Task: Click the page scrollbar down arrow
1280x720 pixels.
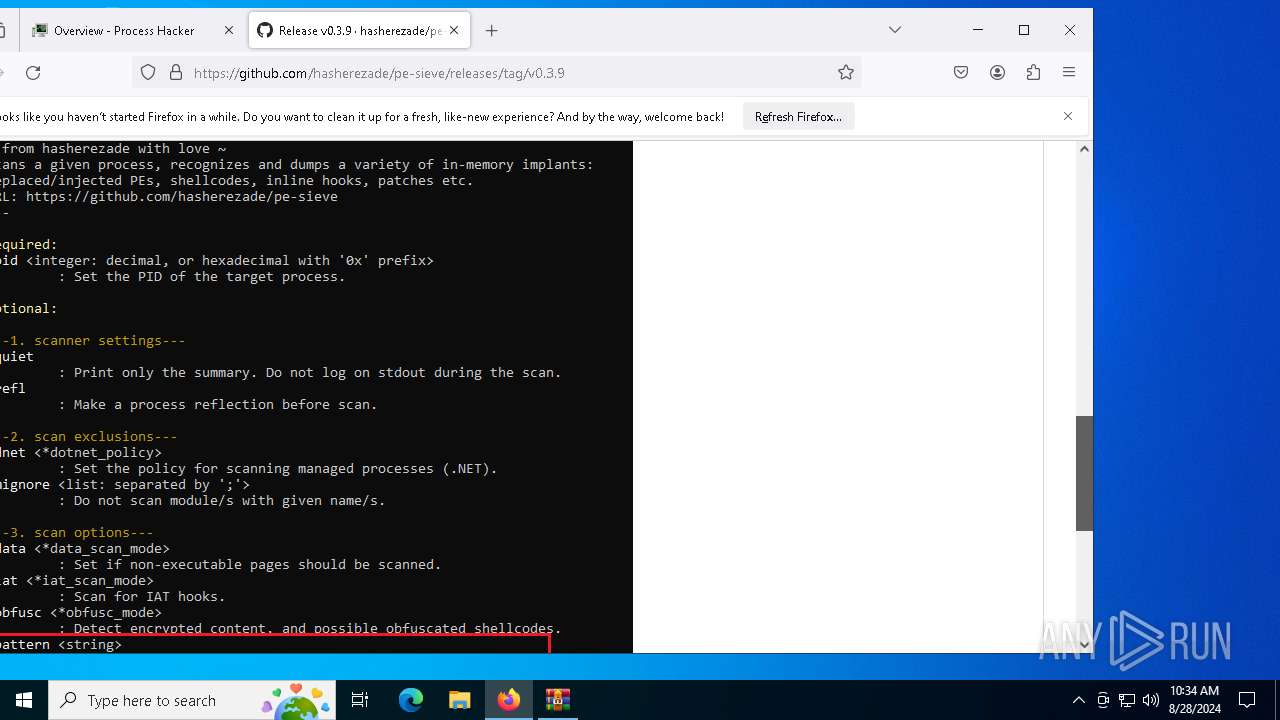Action: (x=1084, y=645)
